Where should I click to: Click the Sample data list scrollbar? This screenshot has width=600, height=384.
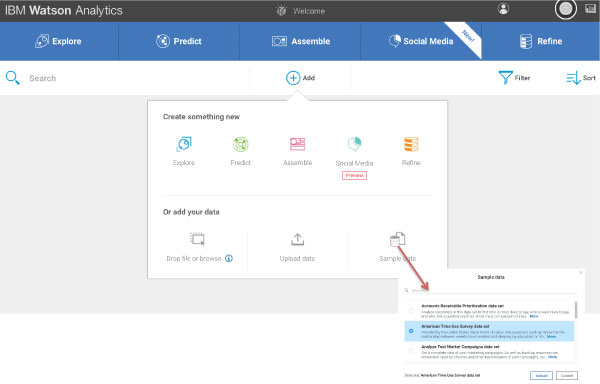click(x=576, y=311)
